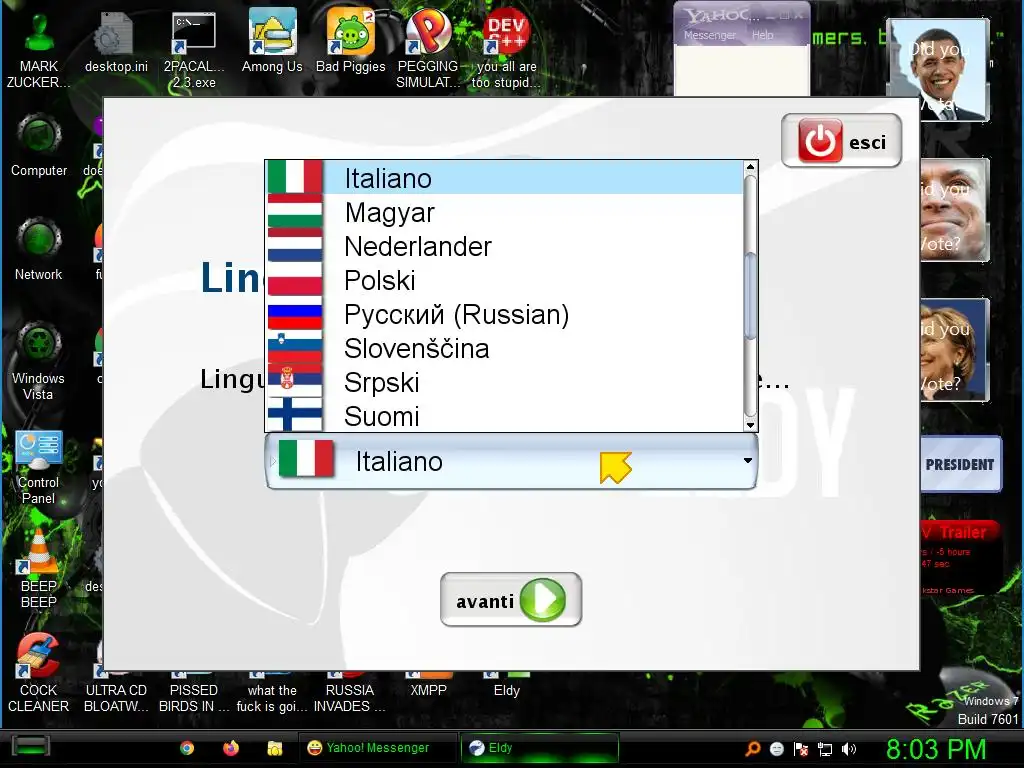Screen dimensions: 1024x768
Task: Open the PISSED BIRDS IN shortcut label
Action: coord(194,698)
